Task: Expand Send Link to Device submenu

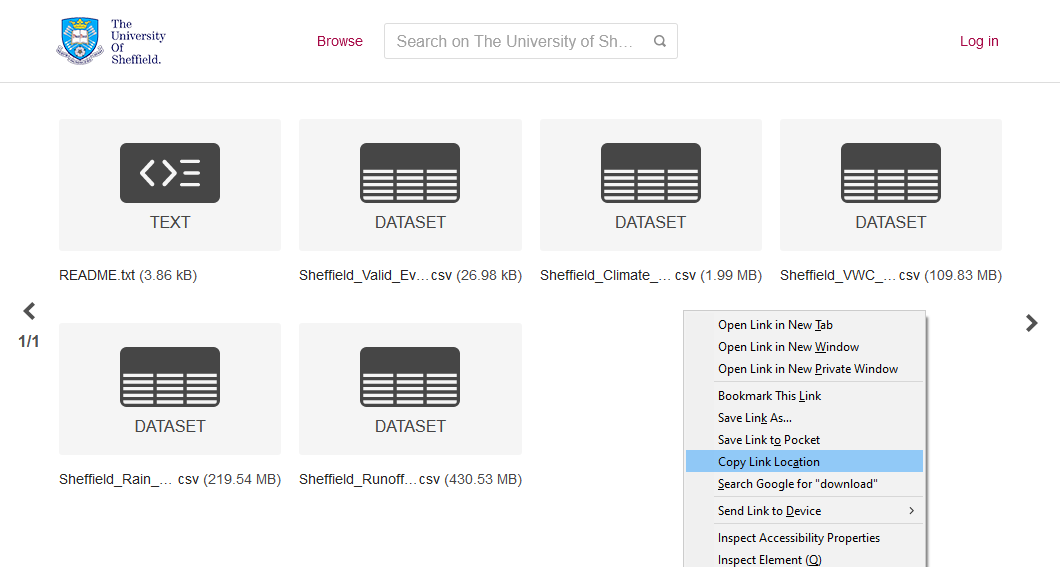Action: pos(804,511)
